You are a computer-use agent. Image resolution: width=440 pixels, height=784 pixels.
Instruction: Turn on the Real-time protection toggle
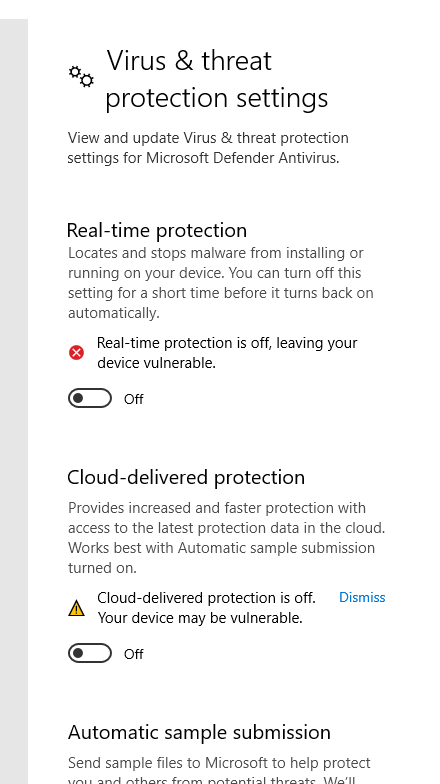(x=90, y=398)
